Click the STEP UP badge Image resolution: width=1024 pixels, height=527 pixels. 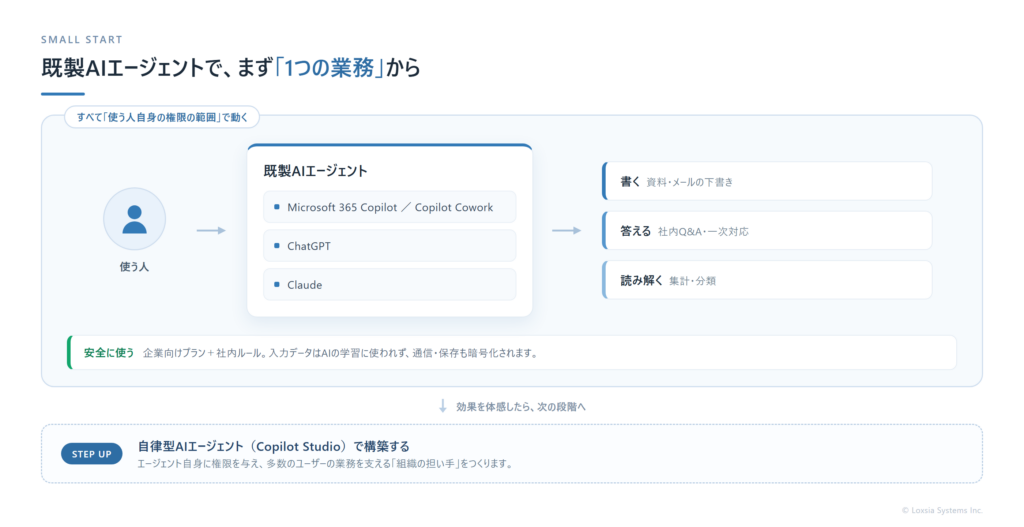click(x=92, y=454)
